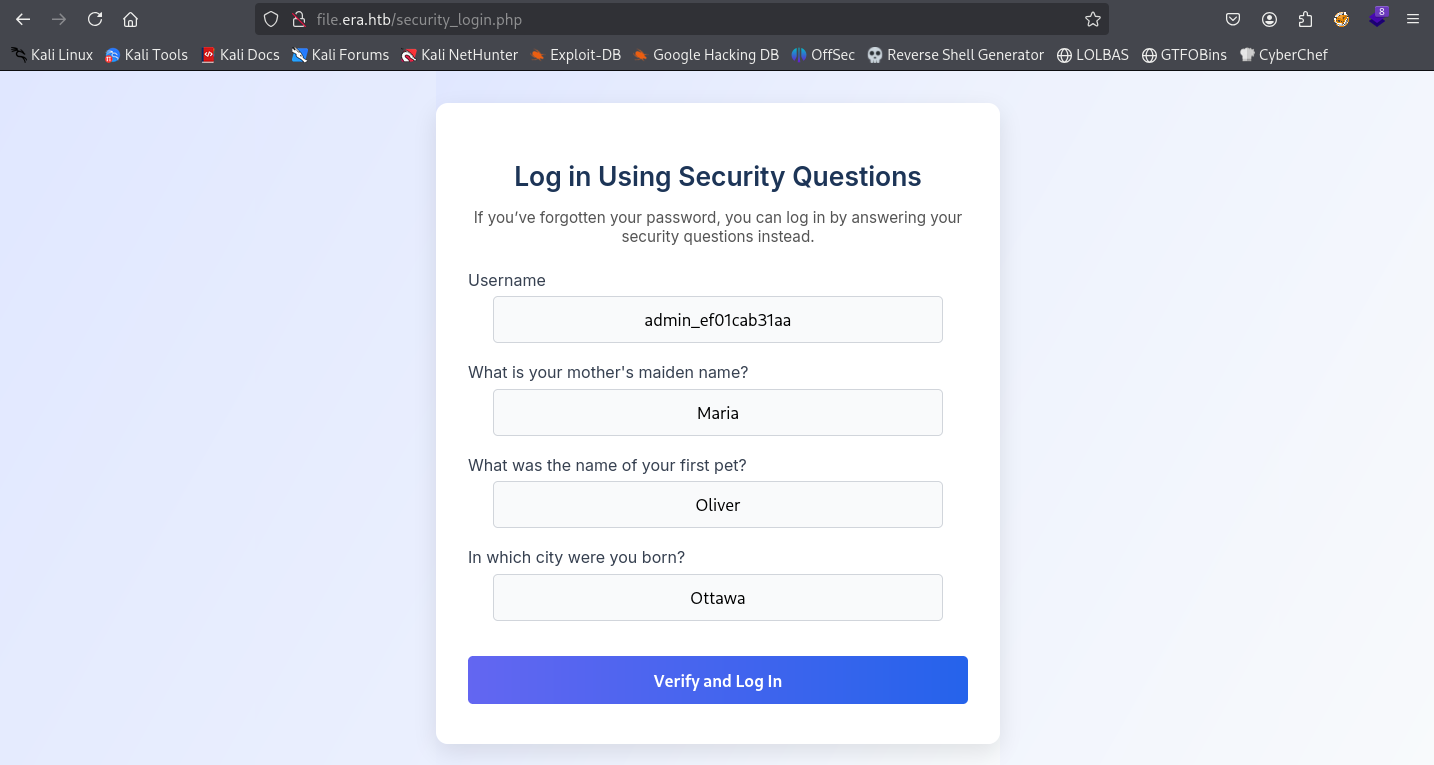This screenshot has width=1434, height=765.
Task: Select the first pet name field
Action: [717, 505]
